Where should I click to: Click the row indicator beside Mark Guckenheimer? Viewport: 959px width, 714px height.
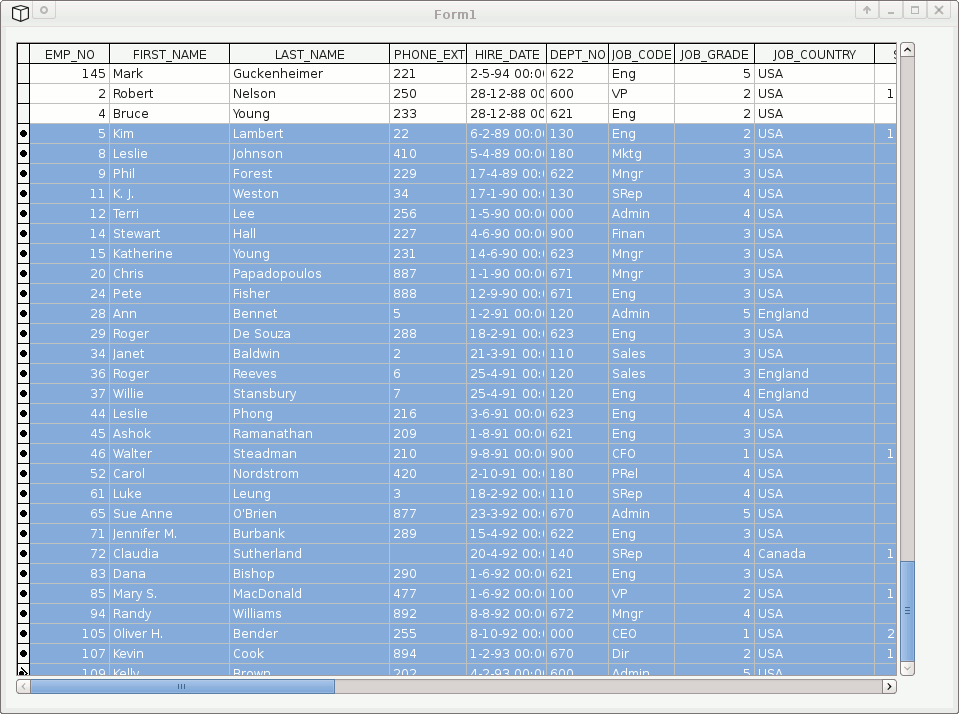(23, 73)
